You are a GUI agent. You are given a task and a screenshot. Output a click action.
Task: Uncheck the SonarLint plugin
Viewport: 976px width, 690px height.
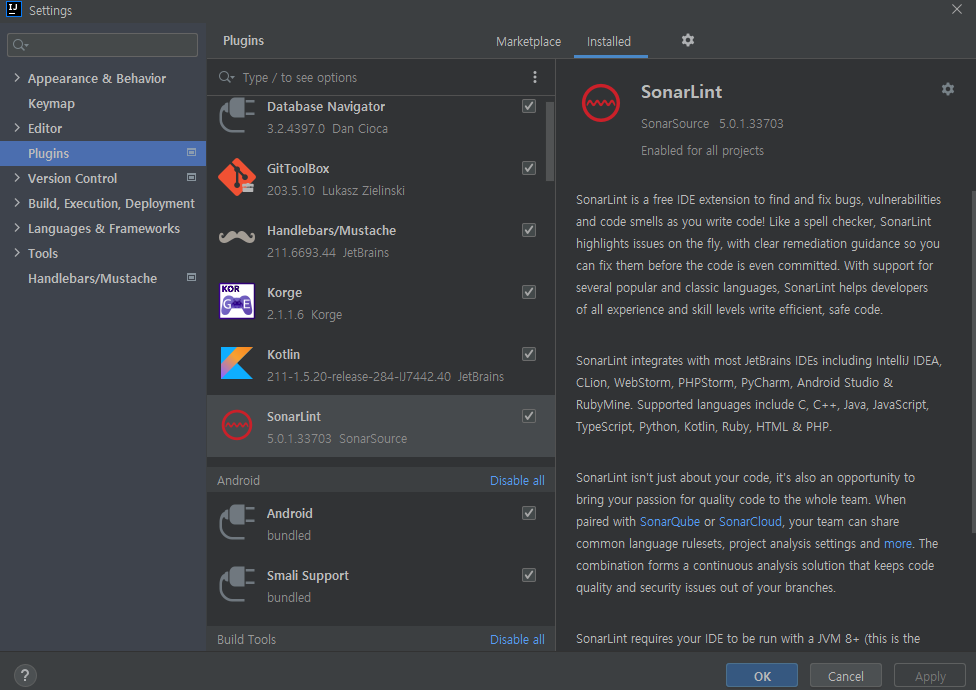[x=529, y=416]
